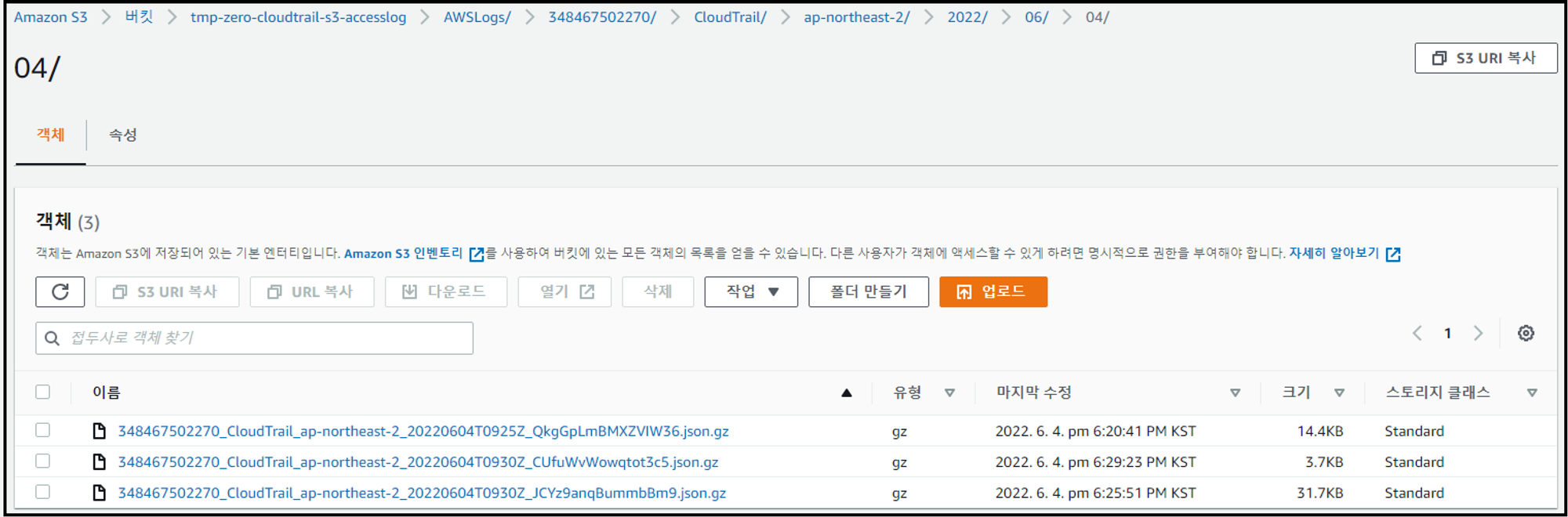This screenshot has height=517, width=1568.
Task: Select checkbox for CUfuWvWowqtot3c5.json.gz
Action: coord(43,461)
